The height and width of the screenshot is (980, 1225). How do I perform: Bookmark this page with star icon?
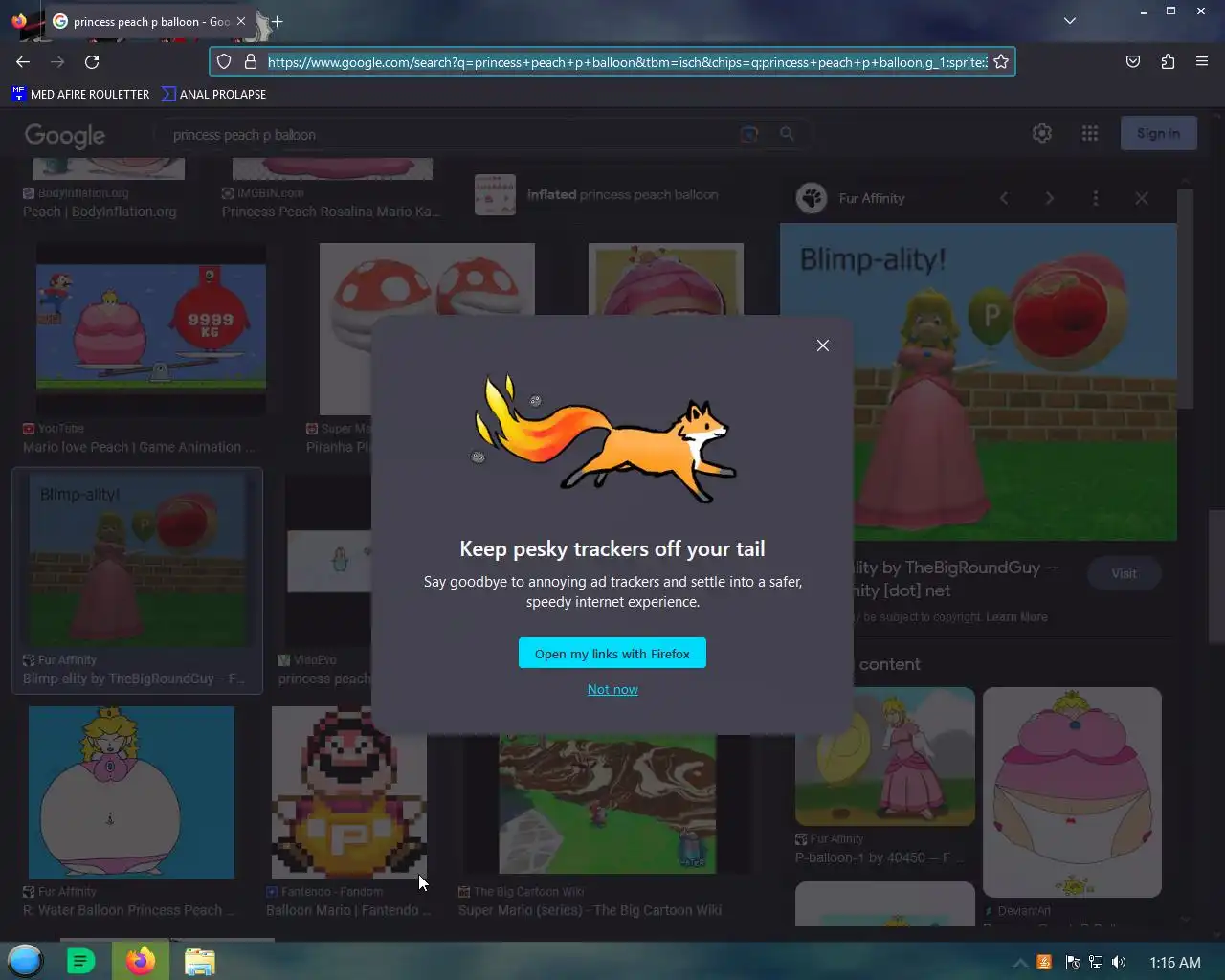pyautogui.click(x=1001, y=61)
